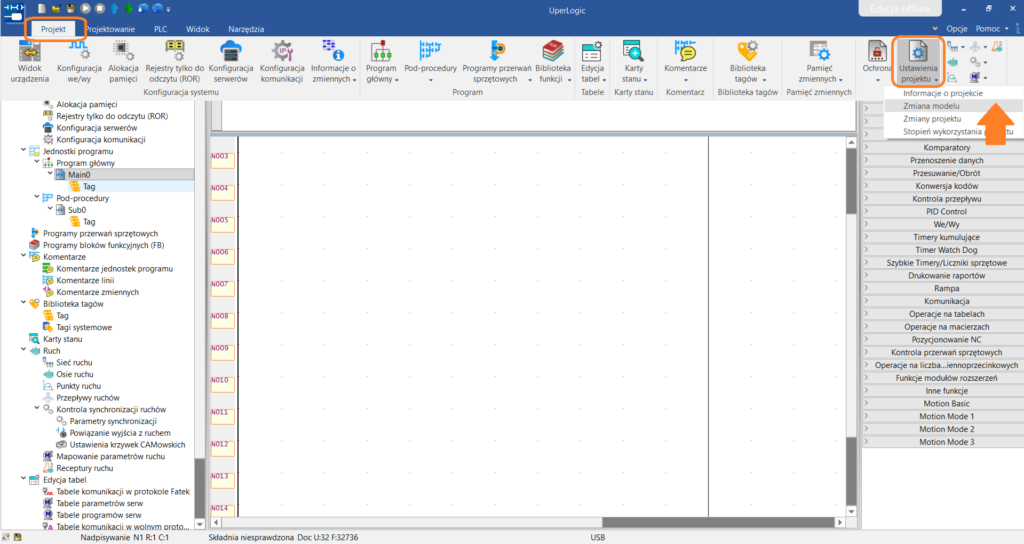
Task: Select Zmiana modelu menu entry
Action: point(931,106)
